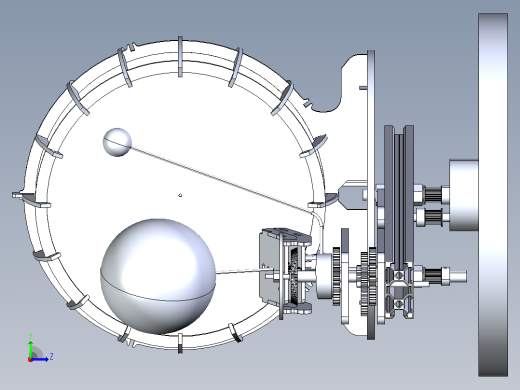Select the small sphere on the rod
This screenshot has height=390, width=520.
pos(117,142)
